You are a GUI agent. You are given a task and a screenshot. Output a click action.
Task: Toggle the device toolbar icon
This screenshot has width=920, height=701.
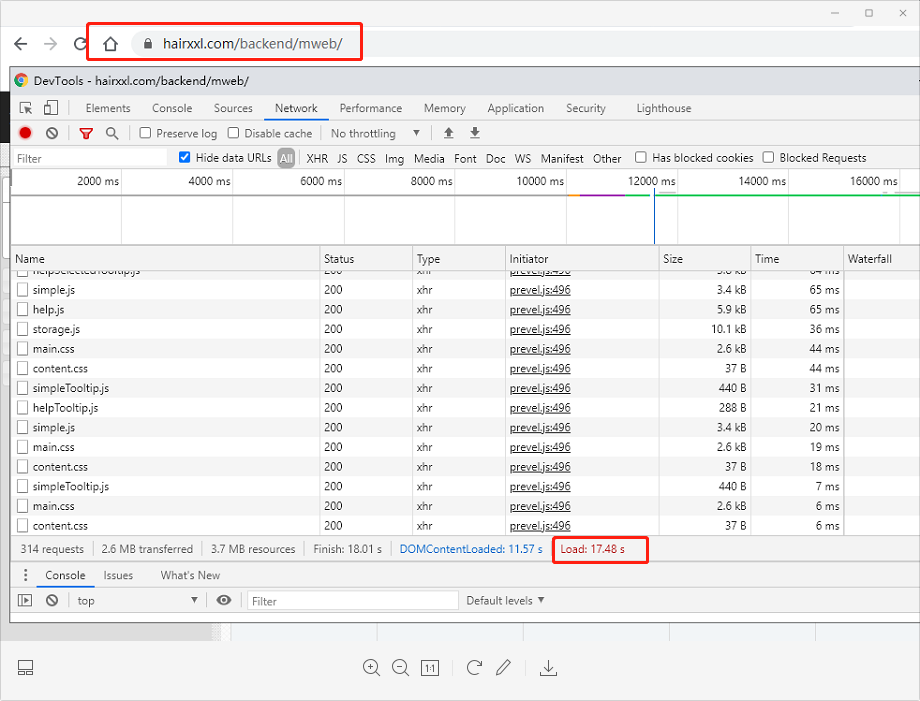pos(52,108)
